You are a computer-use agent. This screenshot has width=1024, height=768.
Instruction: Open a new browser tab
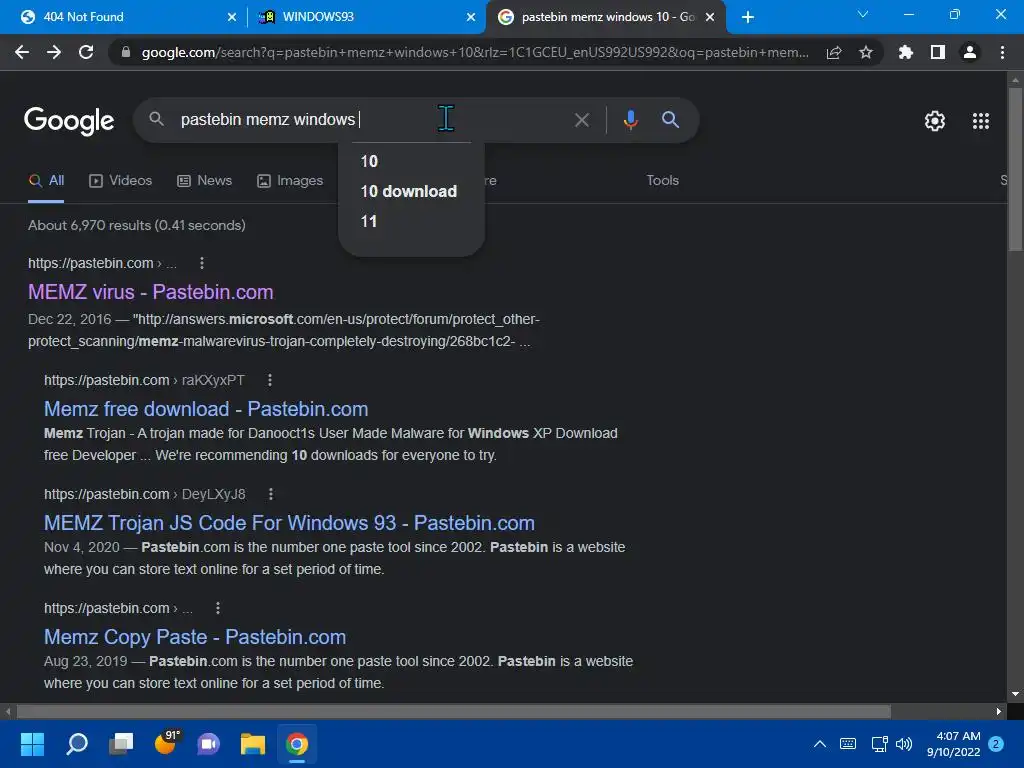pyautogui.click(x=748, y=17)
